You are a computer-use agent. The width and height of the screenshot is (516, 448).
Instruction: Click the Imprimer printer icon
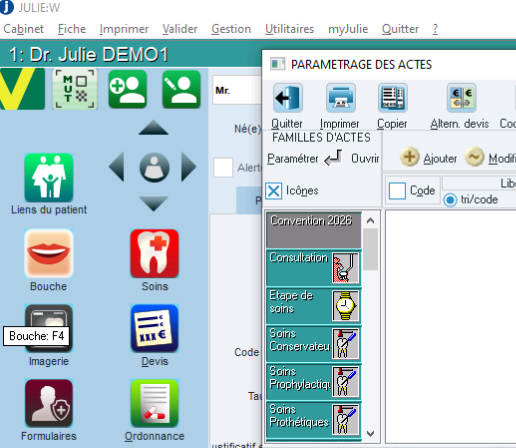point(341,98)
